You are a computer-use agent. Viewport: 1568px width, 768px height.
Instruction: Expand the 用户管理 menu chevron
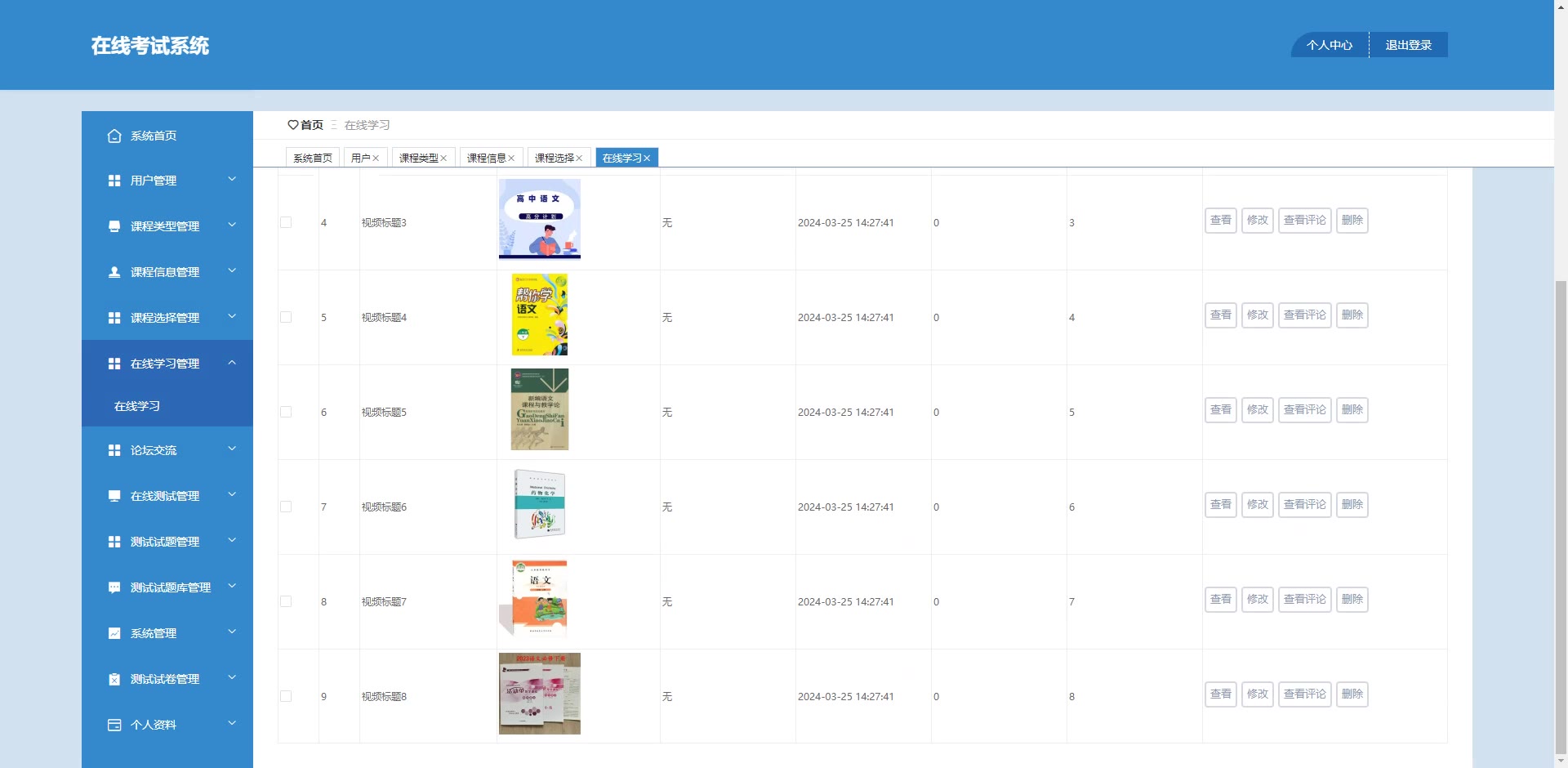coord(232,179)
